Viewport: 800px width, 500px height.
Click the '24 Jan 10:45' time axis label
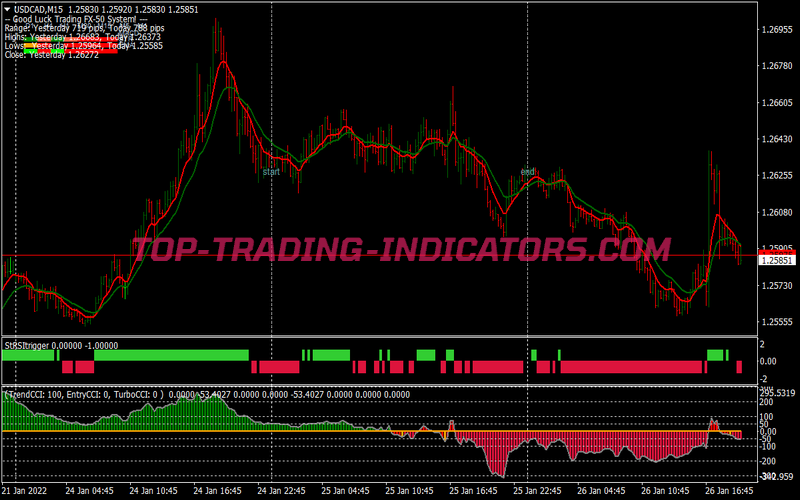[153, 491]
